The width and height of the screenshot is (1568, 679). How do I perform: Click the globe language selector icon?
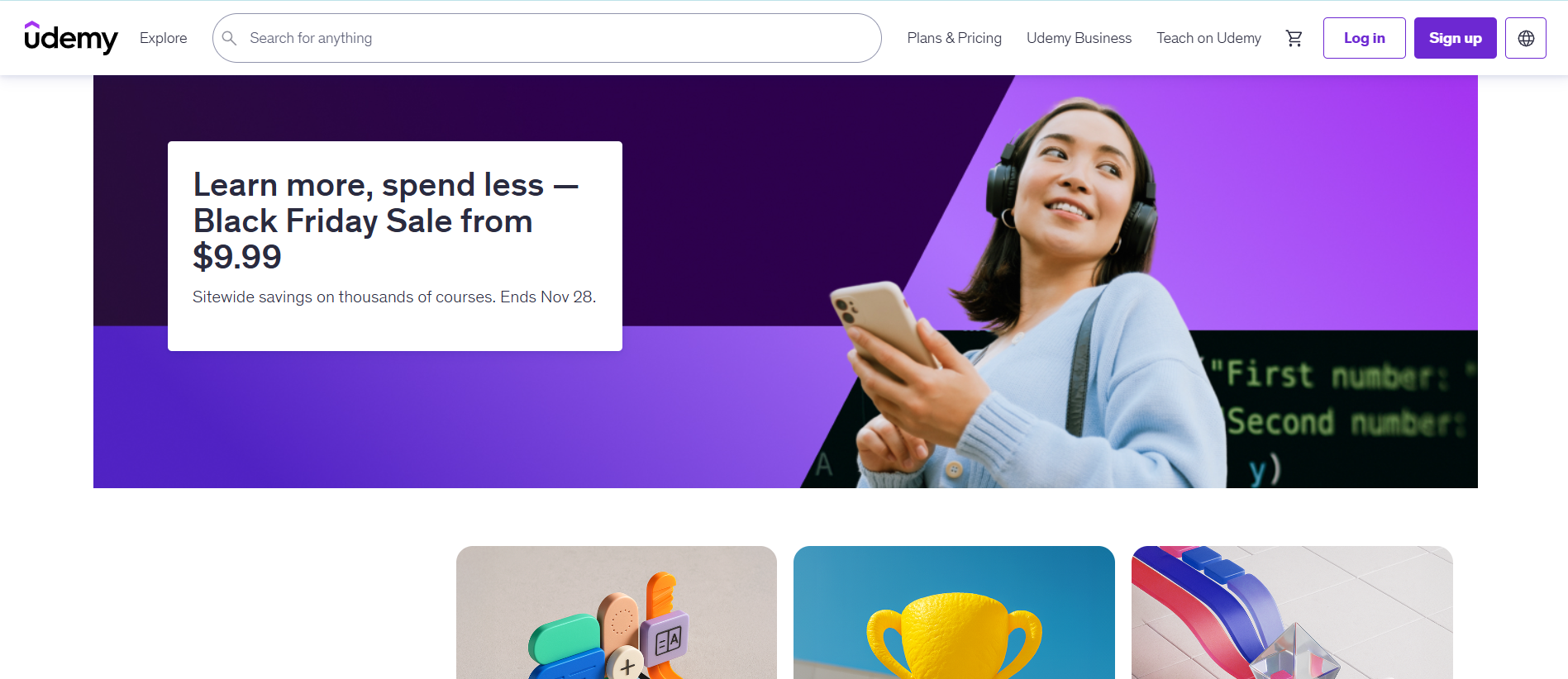pyautogui.click(x=1526, y=38)
